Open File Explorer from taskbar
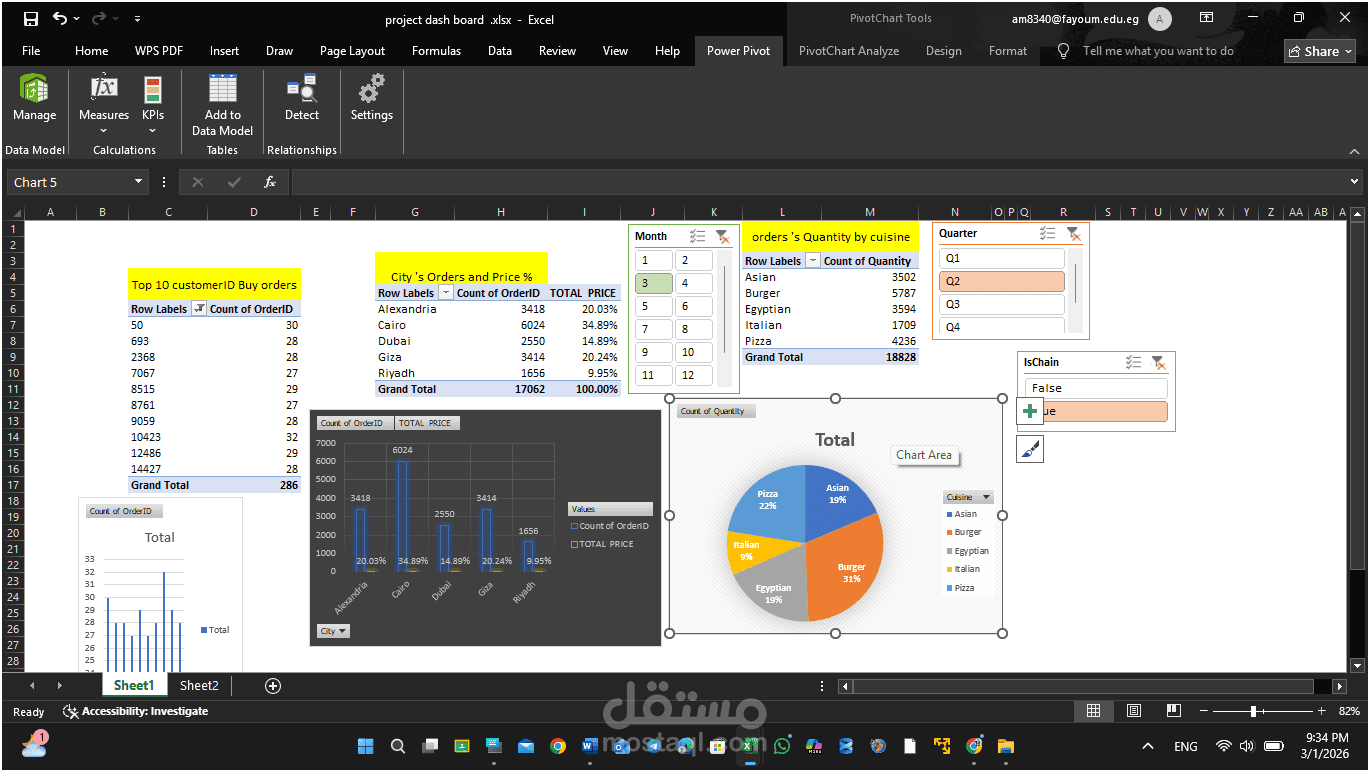 click(x=1005, y=746)
